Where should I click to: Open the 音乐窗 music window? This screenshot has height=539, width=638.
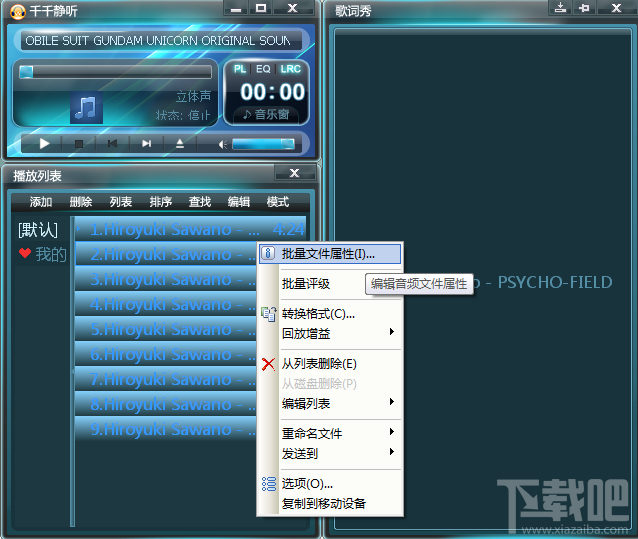click(x=266, y=115)
